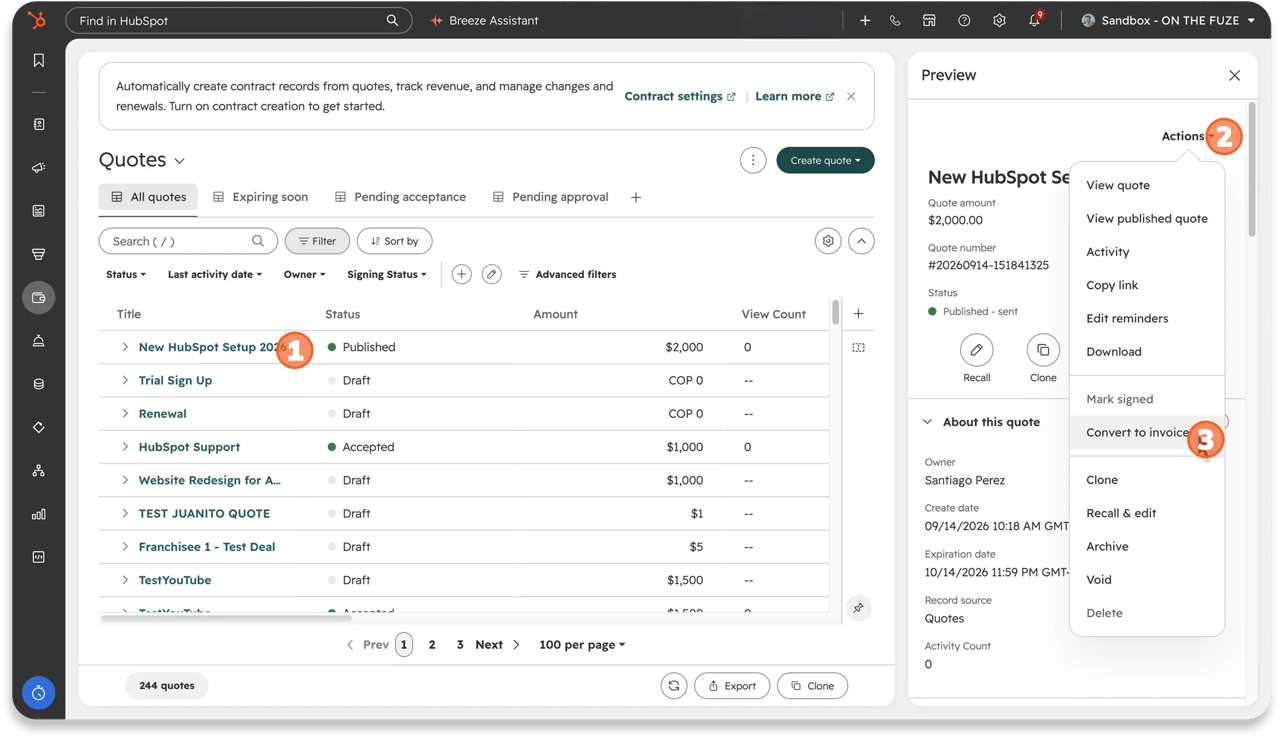Click the Breeze Assistant sparkle button
Screen dimensions: 1280x739
point(484,21)
